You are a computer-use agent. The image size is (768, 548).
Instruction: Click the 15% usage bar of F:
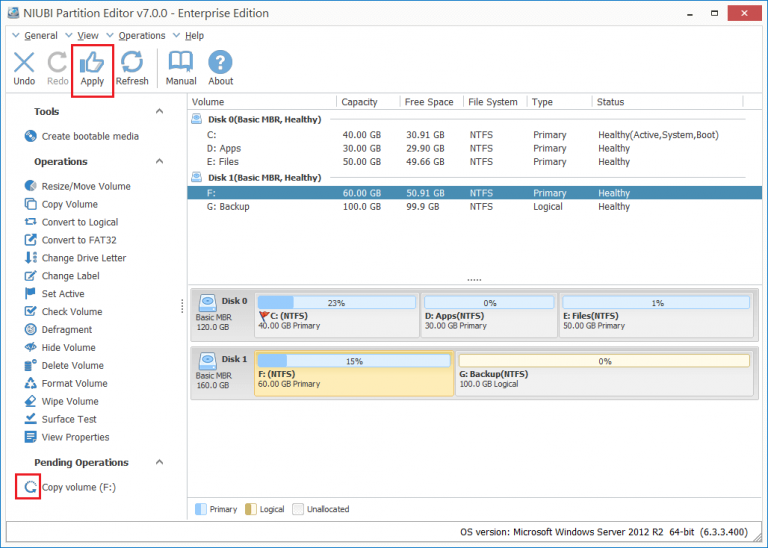[x=354, y=361]
